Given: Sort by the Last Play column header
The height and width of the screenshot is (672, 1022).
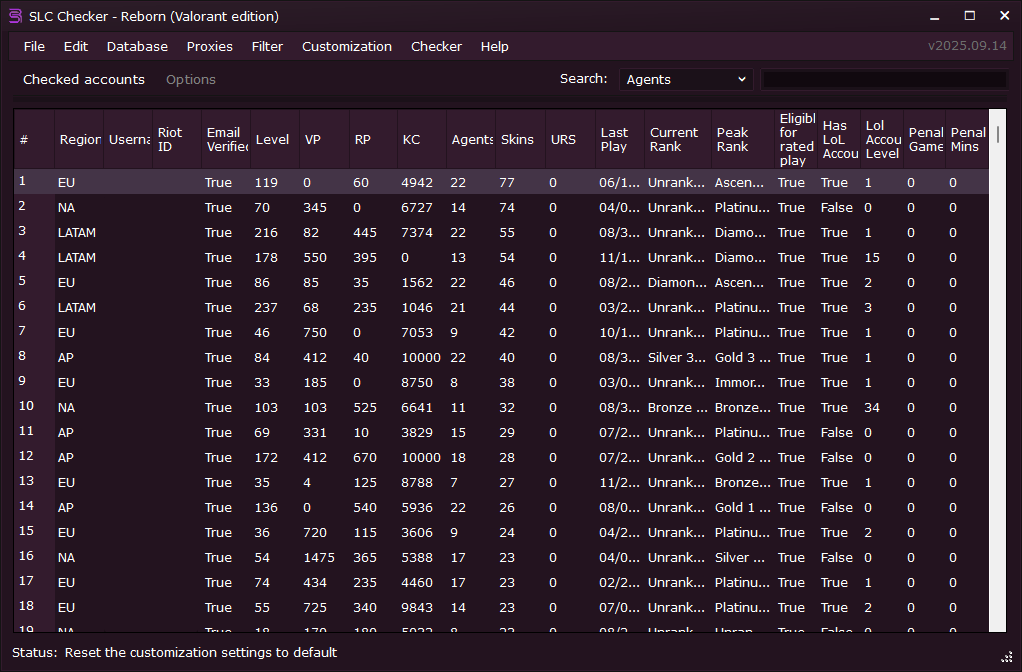Looking at the screenshot, I should click(620, 139).
